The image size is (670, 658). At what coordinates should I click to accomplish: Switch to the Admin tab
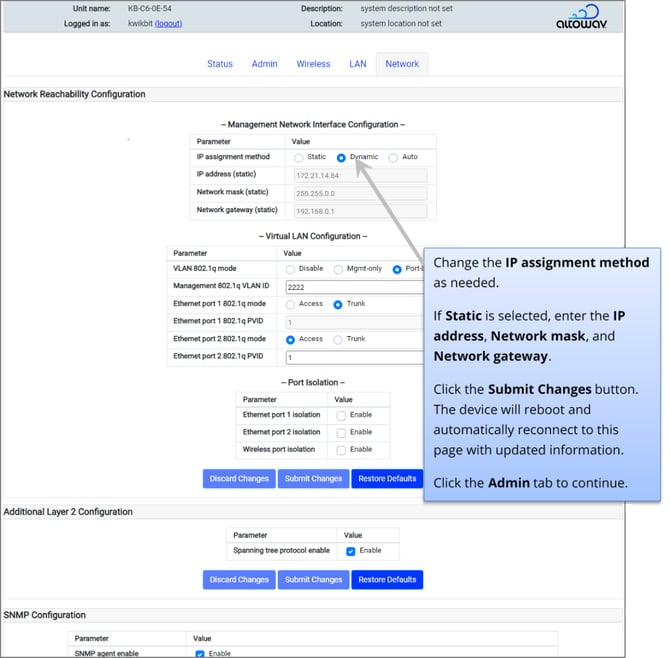point(264,64)
